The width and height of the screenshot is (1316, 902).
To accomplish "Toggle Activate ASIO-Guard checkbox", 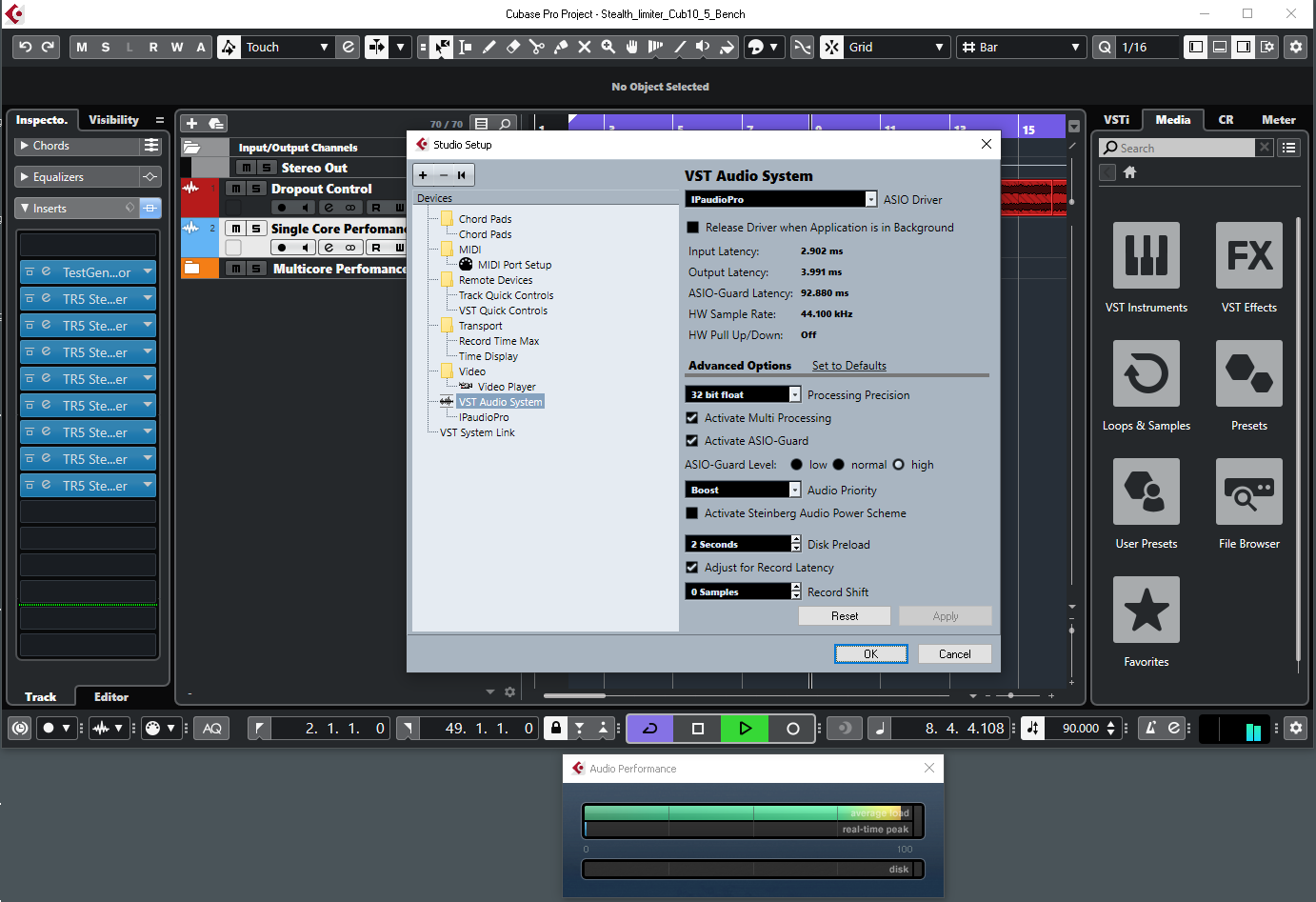I will 692,441.
